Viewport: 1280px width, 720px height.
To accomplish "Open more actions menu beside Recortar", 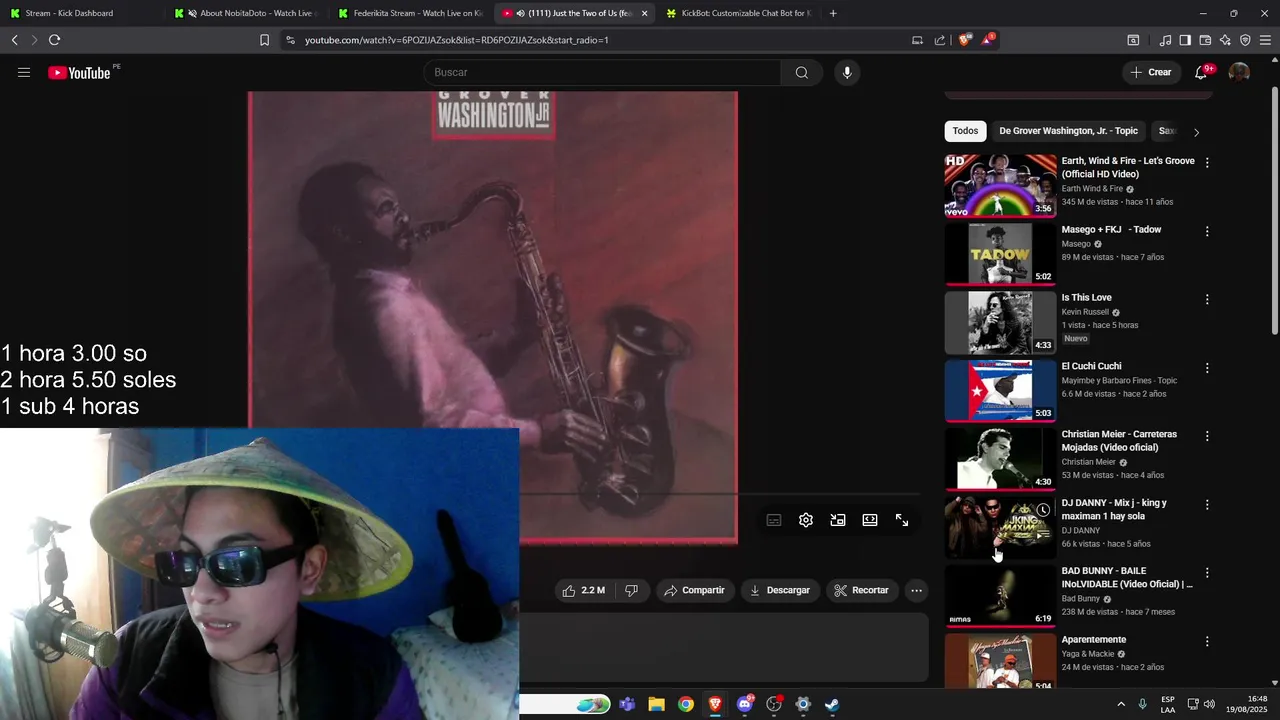I will [916, 590].
